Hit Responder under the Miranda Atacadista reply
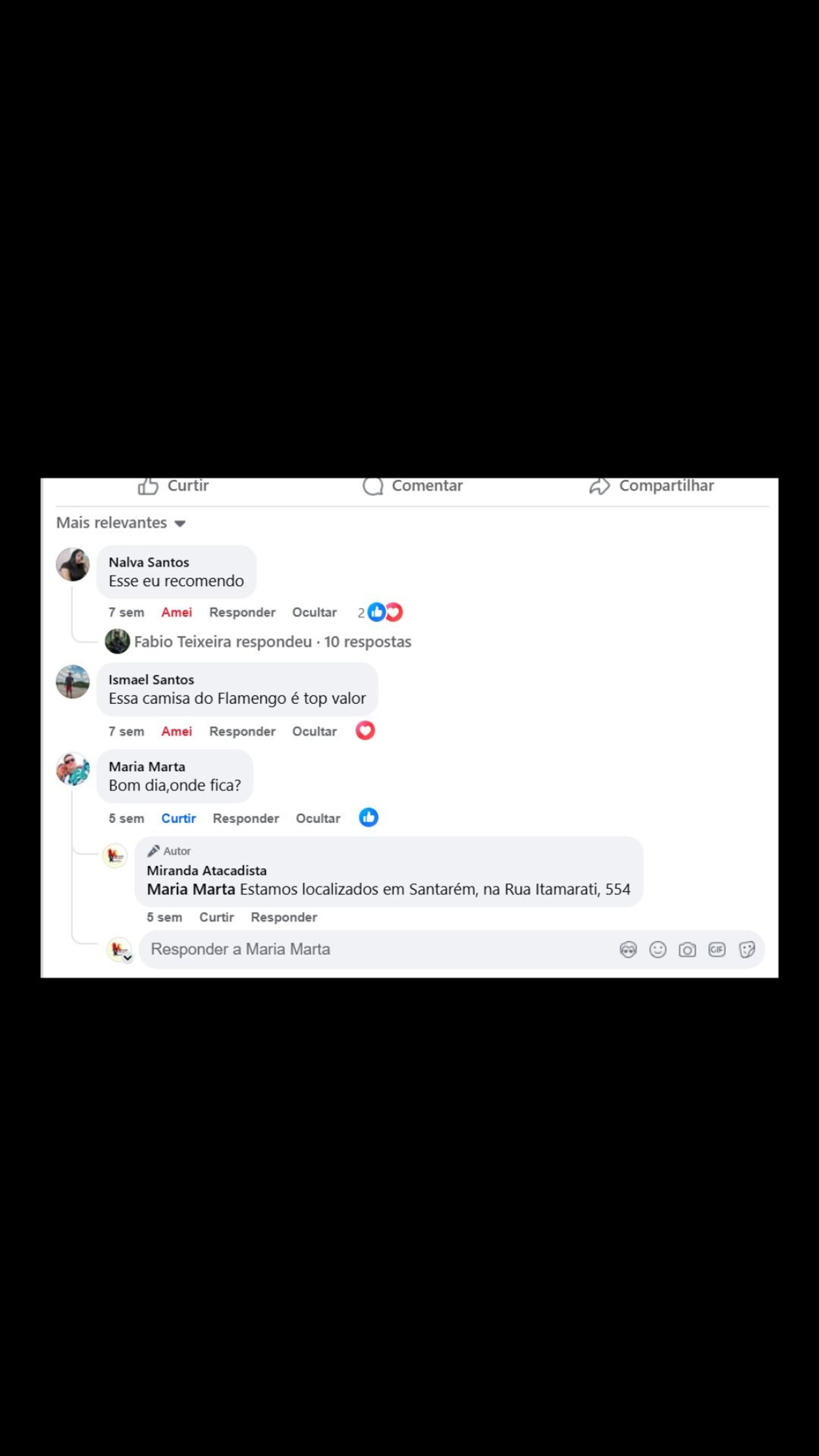 pos(284,917)
